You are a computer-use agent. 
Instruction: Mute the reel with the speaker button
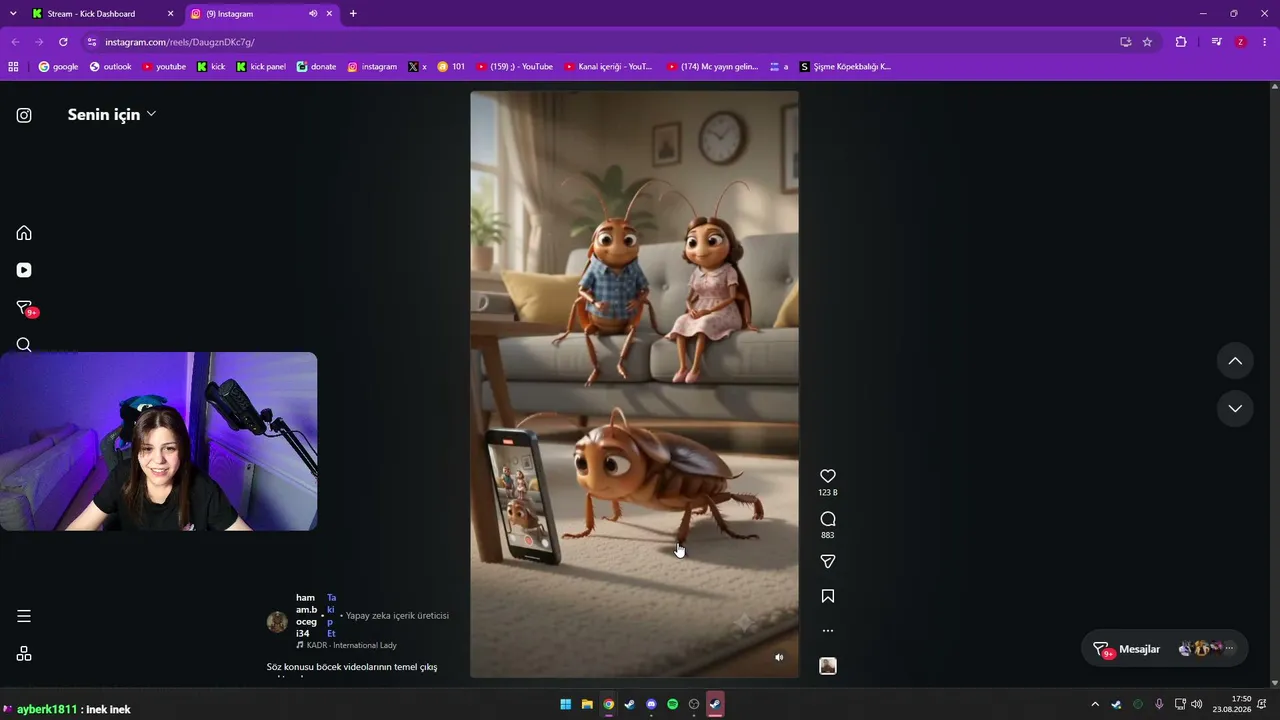click(x=779, y=657)
